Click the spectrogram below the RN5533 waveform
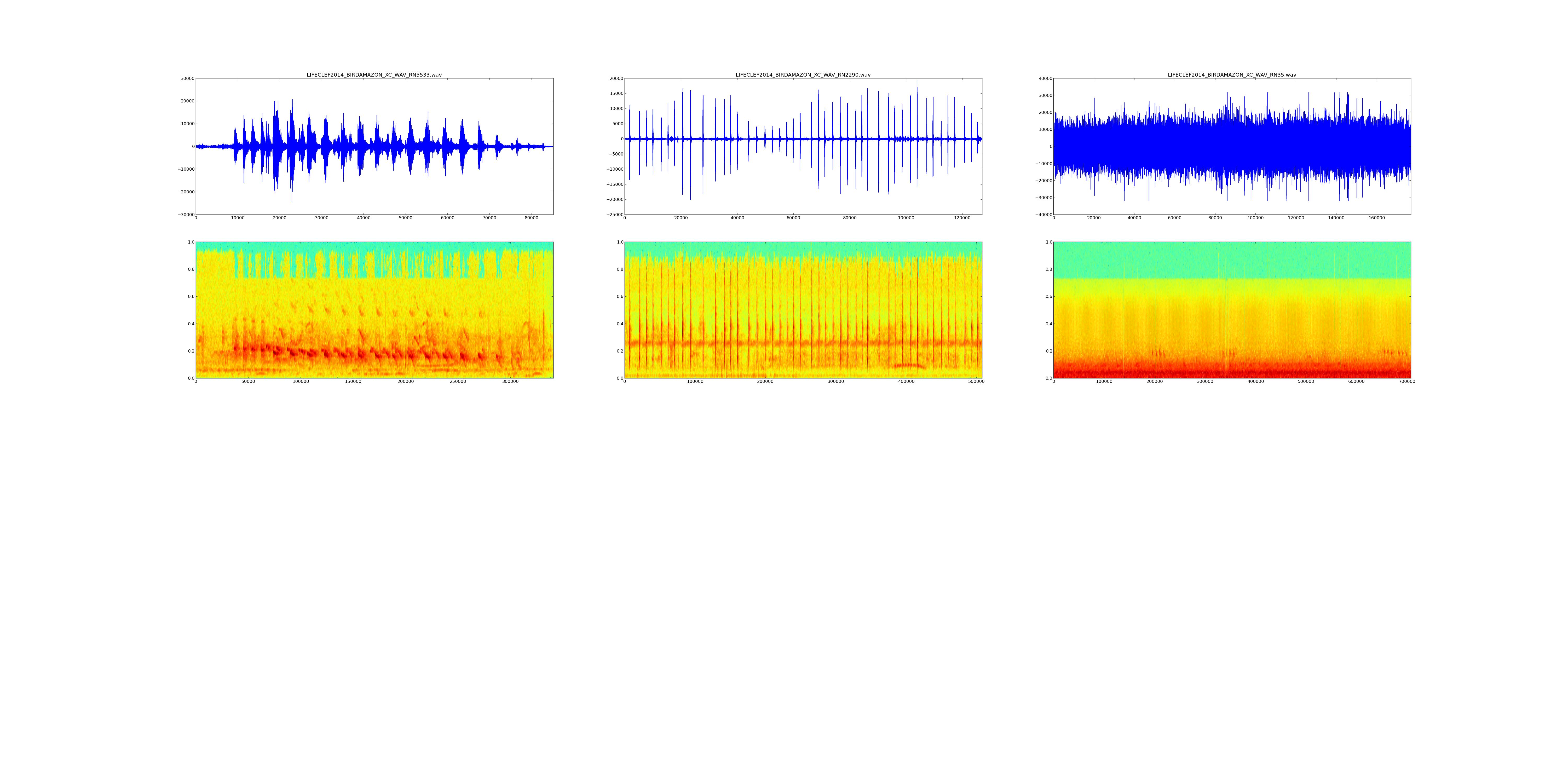The image size is (1568, 784). 374,310
